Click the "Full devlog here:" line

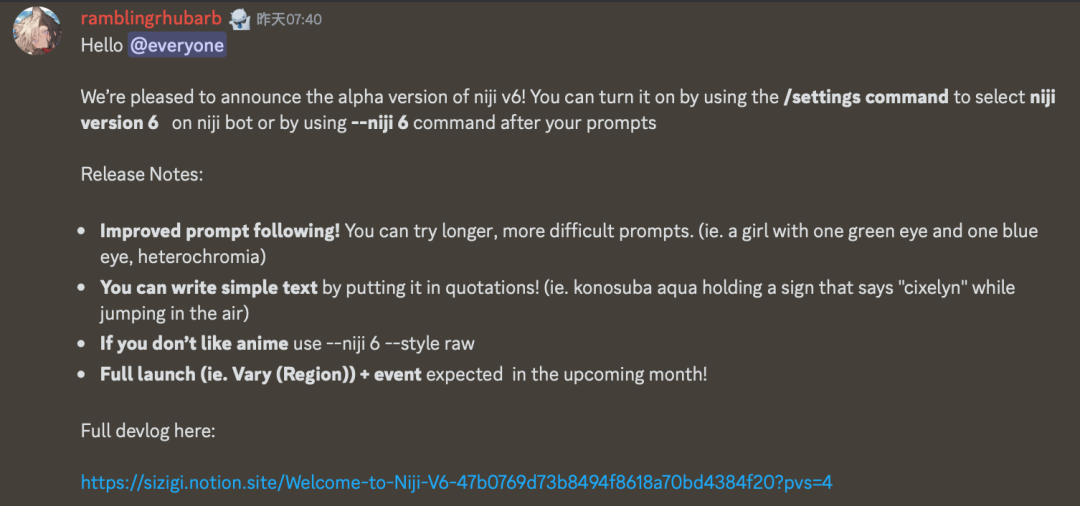(x=149, y=432)
